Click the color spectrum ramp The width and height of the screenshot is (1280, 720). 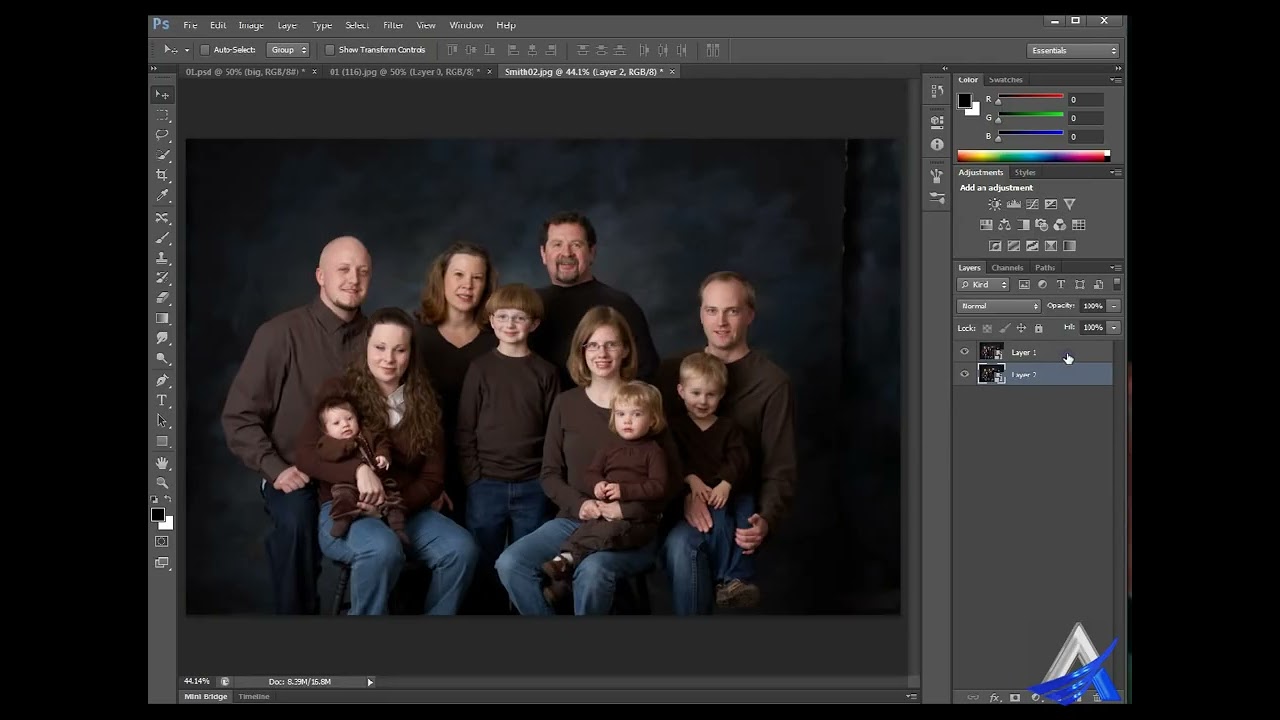click(1033, 156)
